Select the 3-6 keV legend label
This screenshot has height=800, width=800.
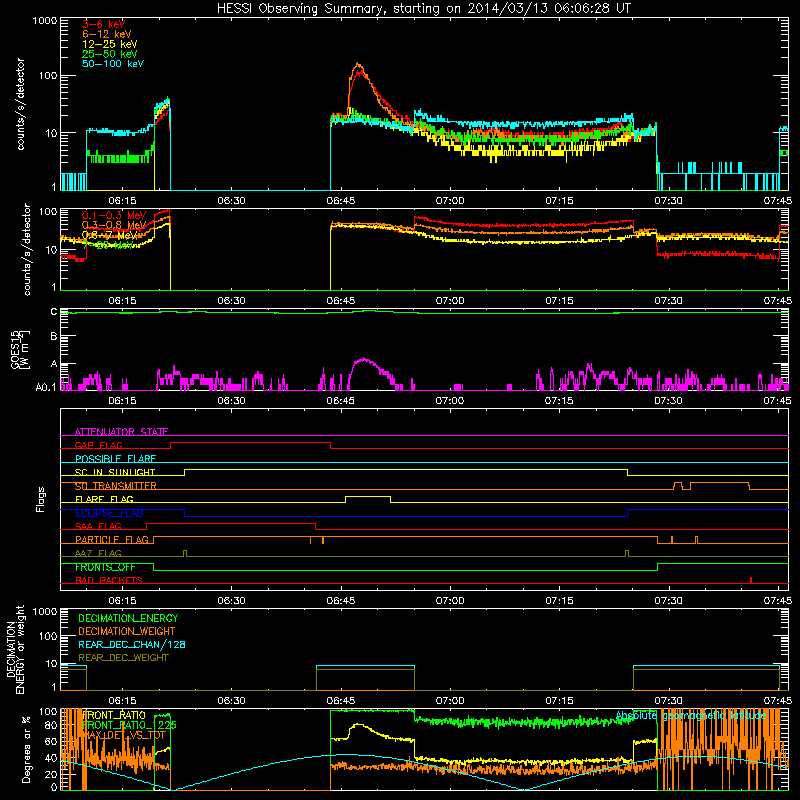pos(104,24)
